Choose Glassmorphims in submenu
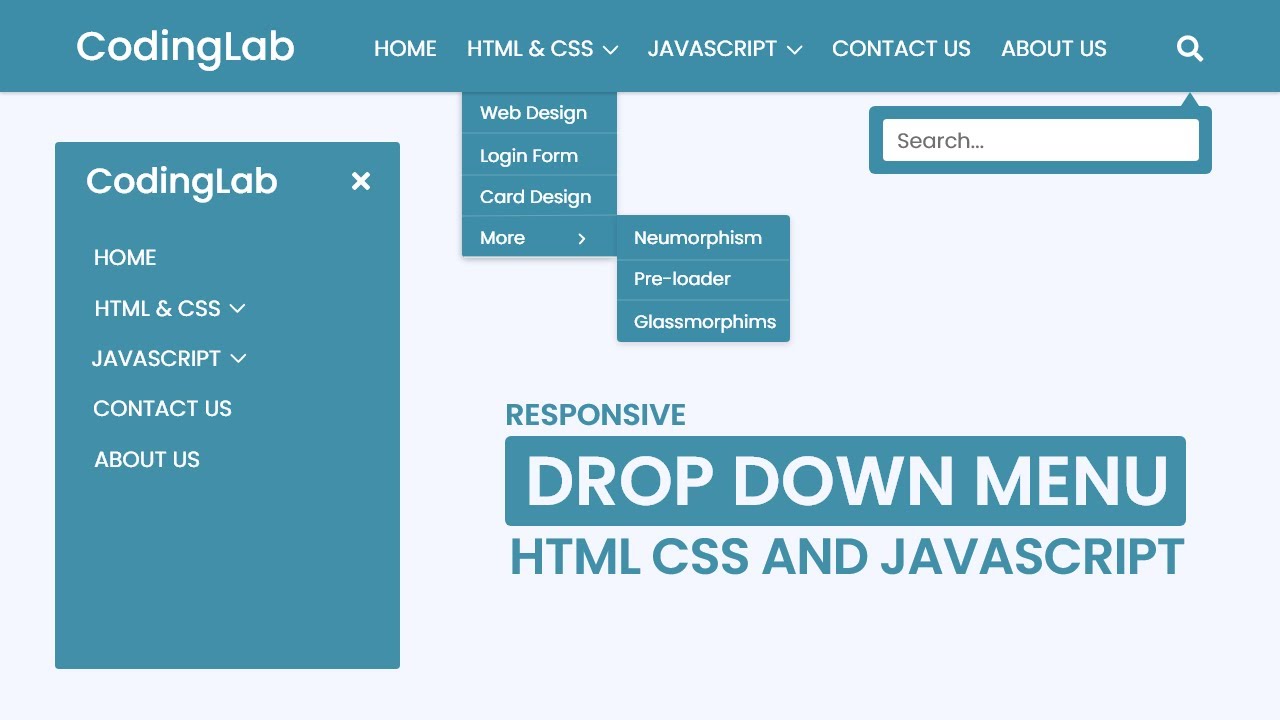Viewport: 1280px width, 720px height. point(703,321)
